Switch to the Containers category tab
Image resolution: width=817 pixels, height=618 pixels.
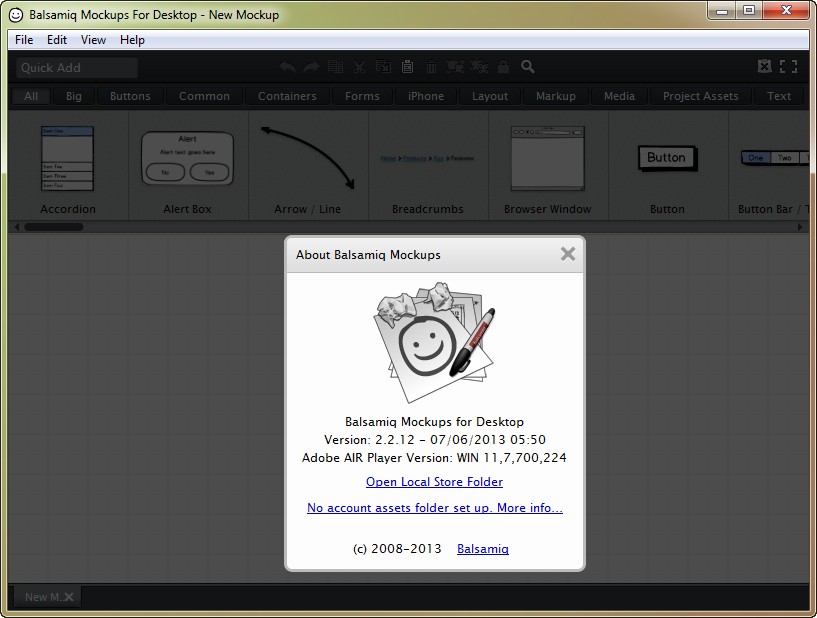tap(287, 96)
